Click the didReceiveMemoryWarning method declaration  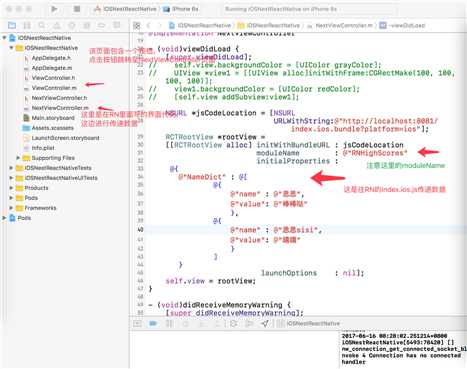pyautogui.click(x=220, y=305)
